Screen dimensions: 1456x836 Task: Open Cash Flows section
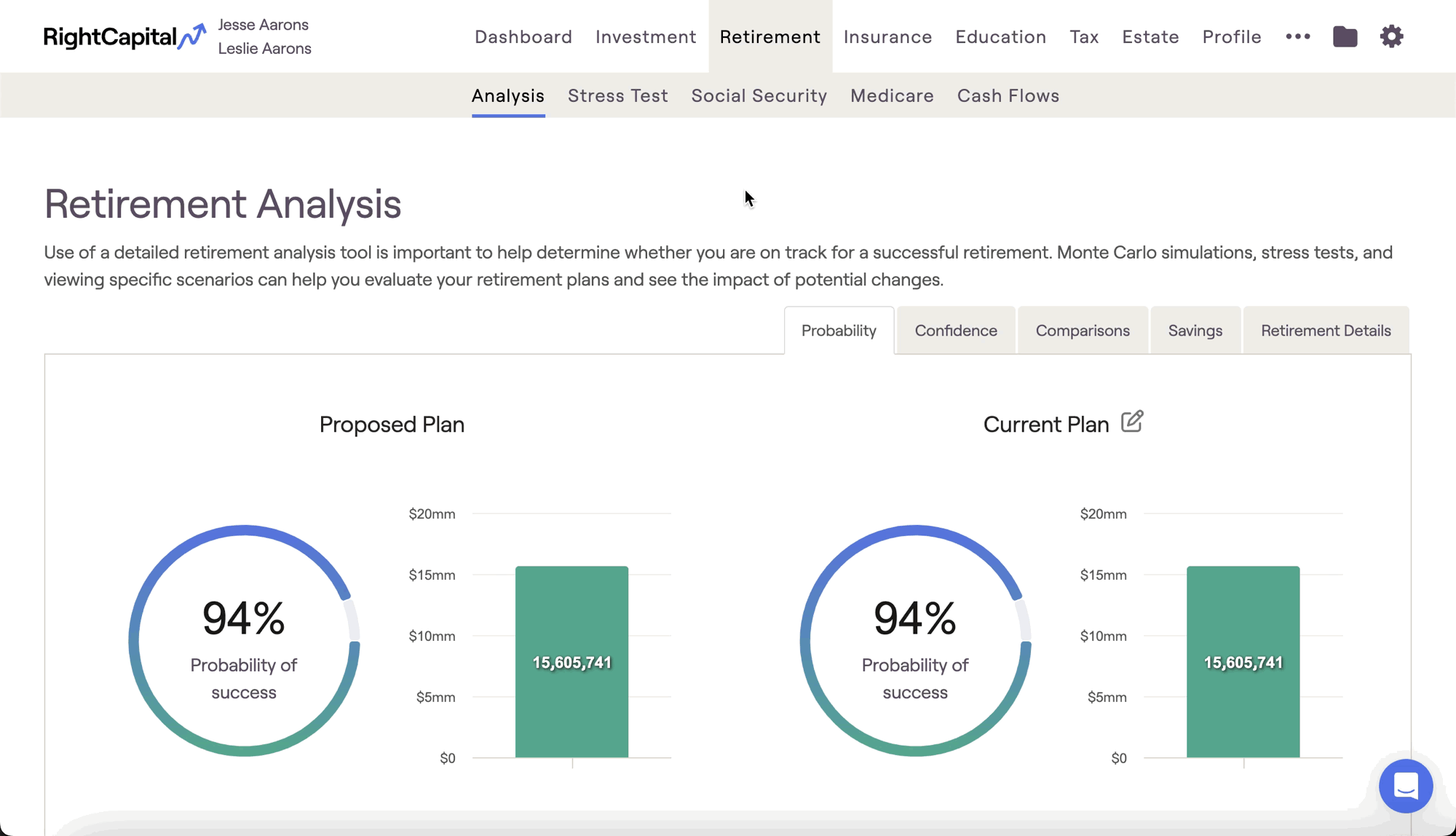click(x=1008, y=95)
